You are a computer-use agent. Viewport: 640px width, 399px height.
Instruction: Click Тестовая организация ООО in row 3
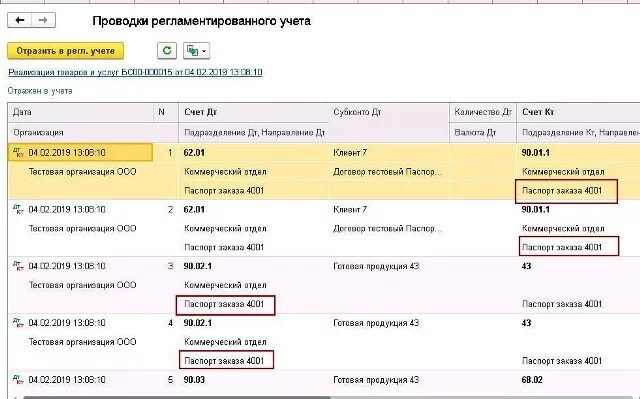click(82, 285)
